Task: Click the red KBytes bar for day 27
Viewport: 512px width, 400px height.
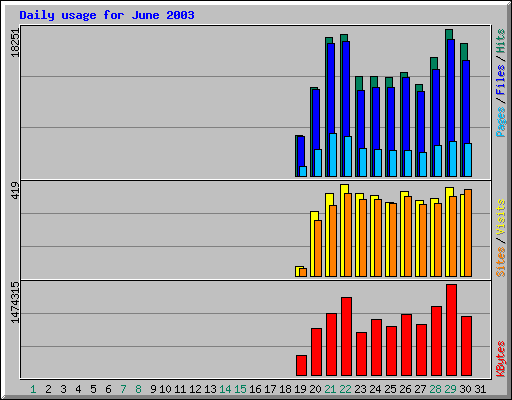Action: coord(421,350)
